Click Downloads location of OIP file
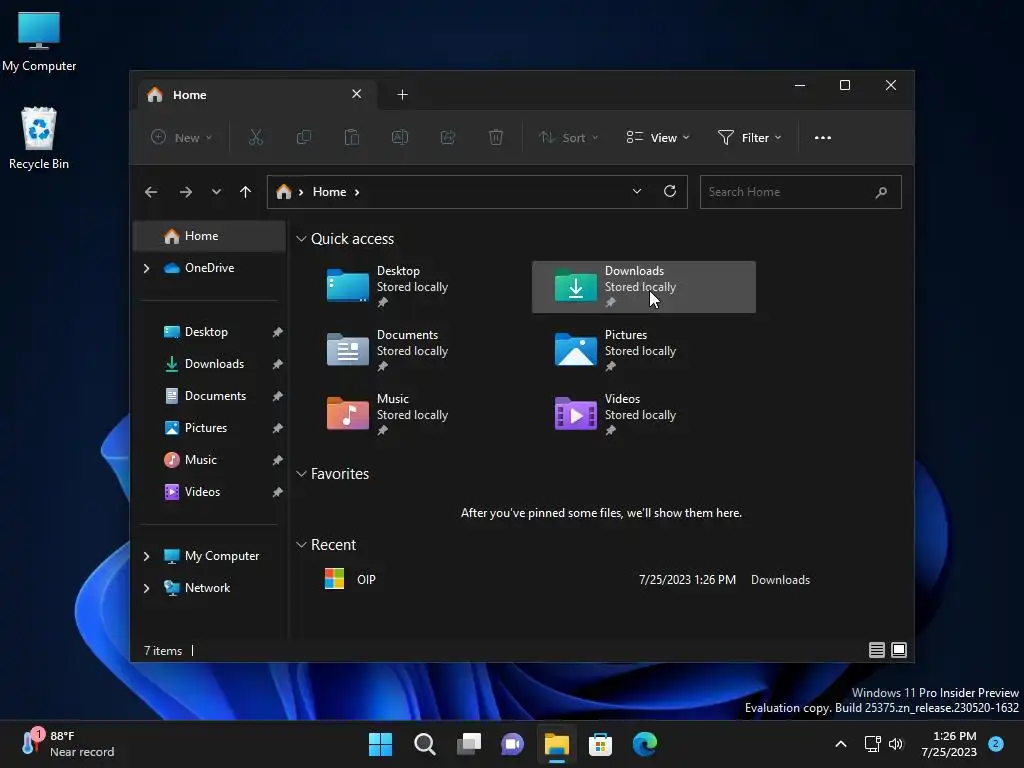This screenshot has height=768, width=1024. [x=780, y=580]
